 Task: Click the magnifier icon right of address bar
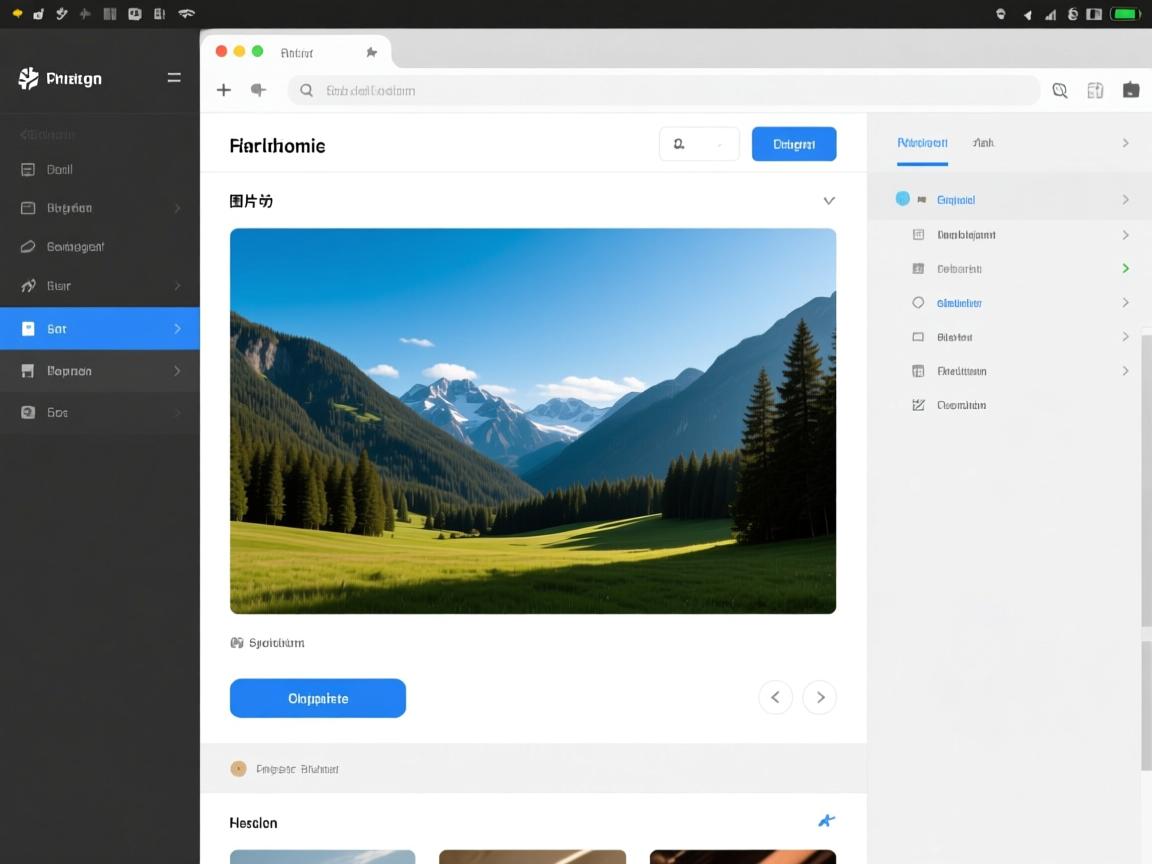[1060, 90]
